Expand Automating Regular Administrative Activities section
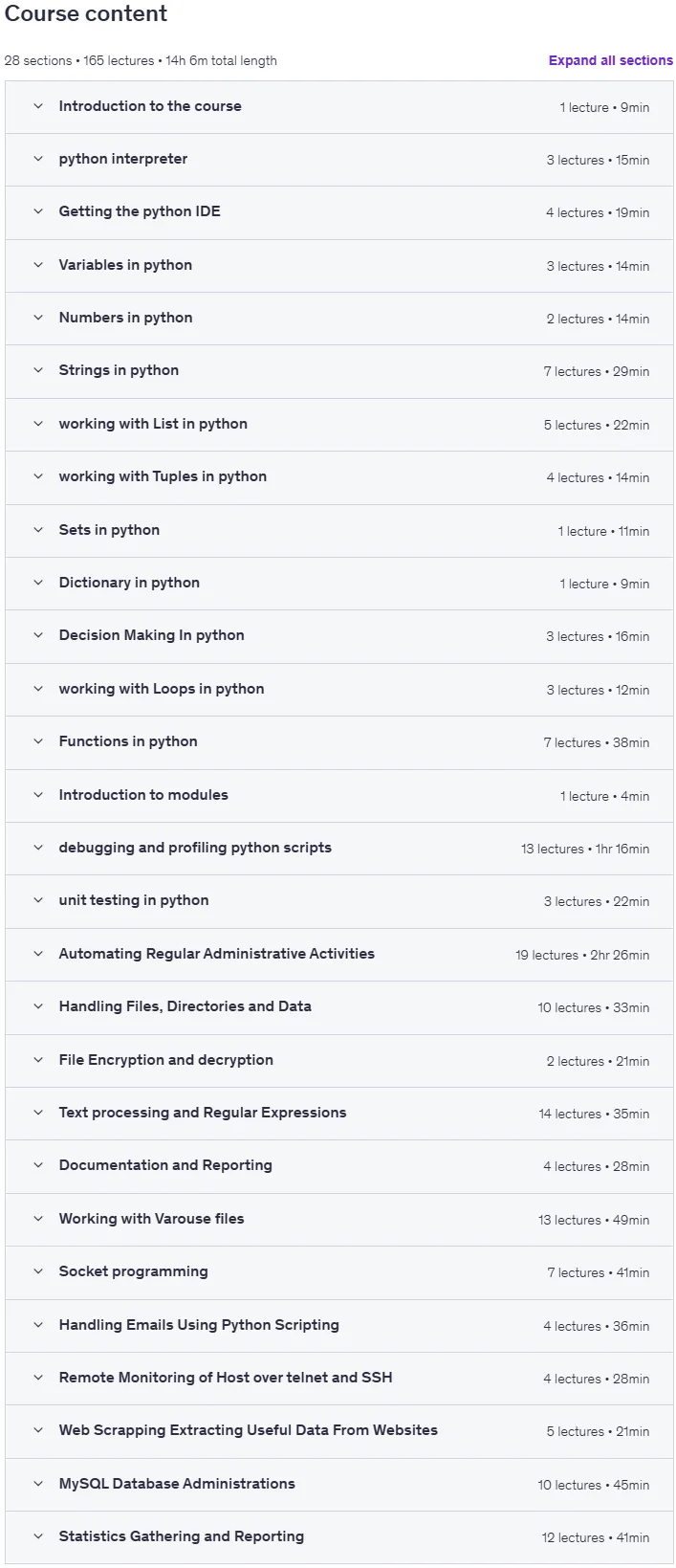The image size is (676, 1568). pyautogui.click(x=339, y=954)
